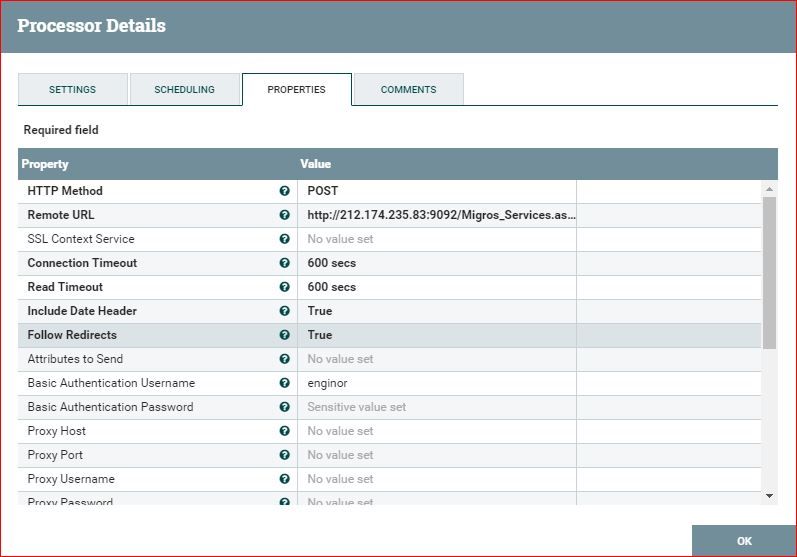
Task: Click help icon for Proxy Port
Action: pos(285,455)
